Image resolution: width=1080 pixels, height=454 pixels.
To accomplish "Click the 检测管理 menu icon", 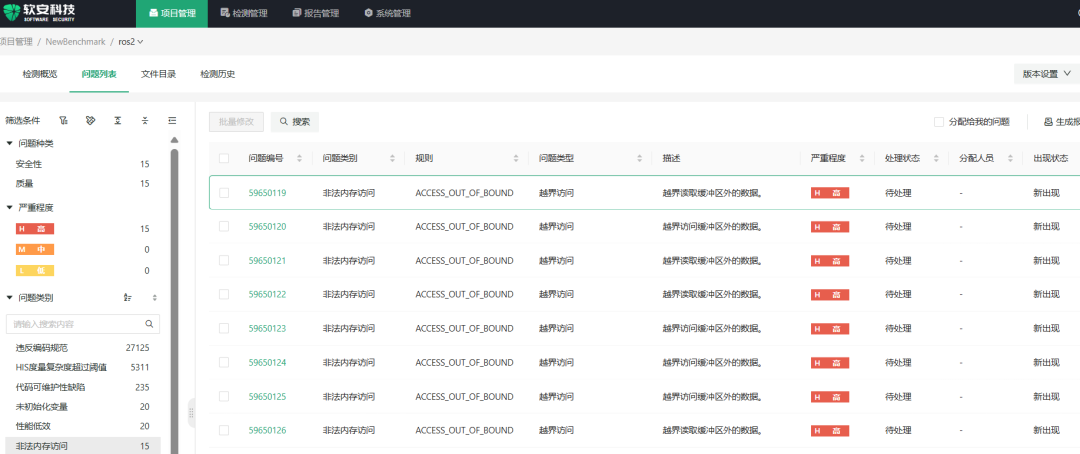I will (225, 13).
